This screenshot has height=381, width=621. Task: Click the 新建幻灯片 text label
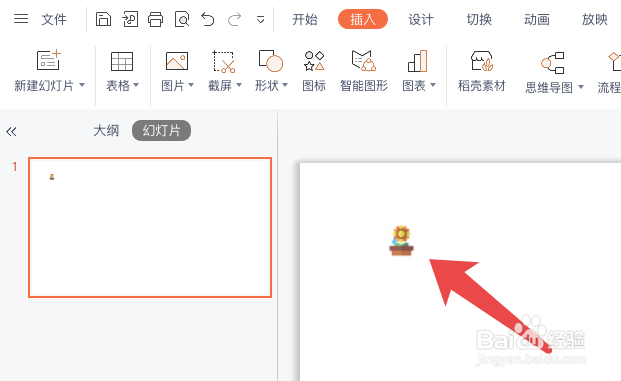point(44,85)
